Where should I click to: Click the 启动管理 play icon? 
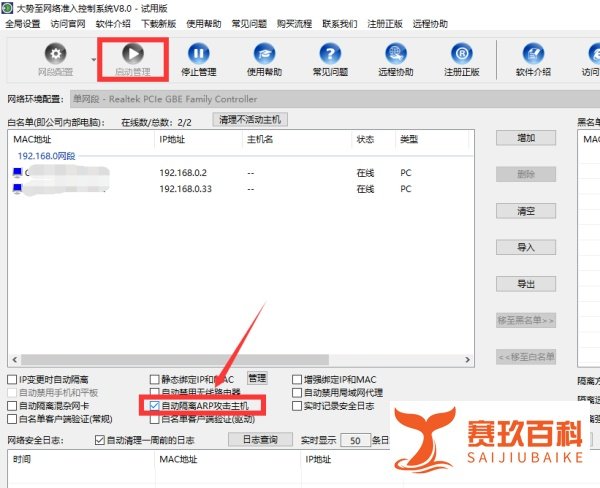coord(133,54)
